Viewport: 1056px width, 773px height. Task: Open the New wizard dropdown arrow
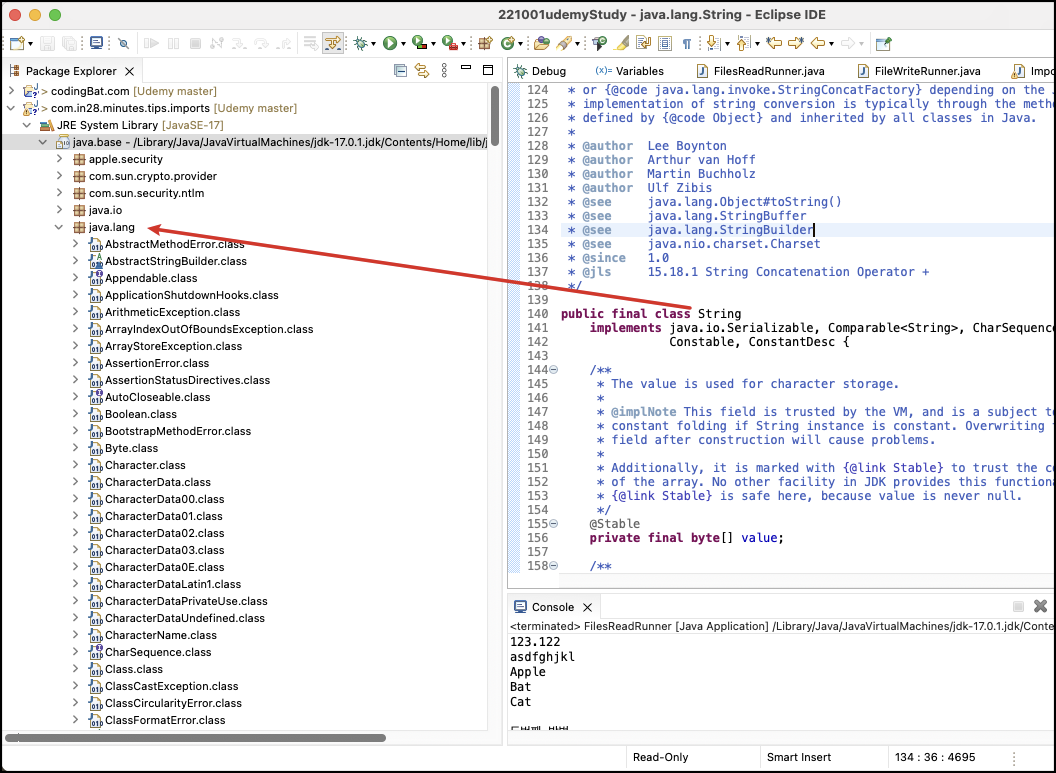pyautogui.click(x=30, y=44)
